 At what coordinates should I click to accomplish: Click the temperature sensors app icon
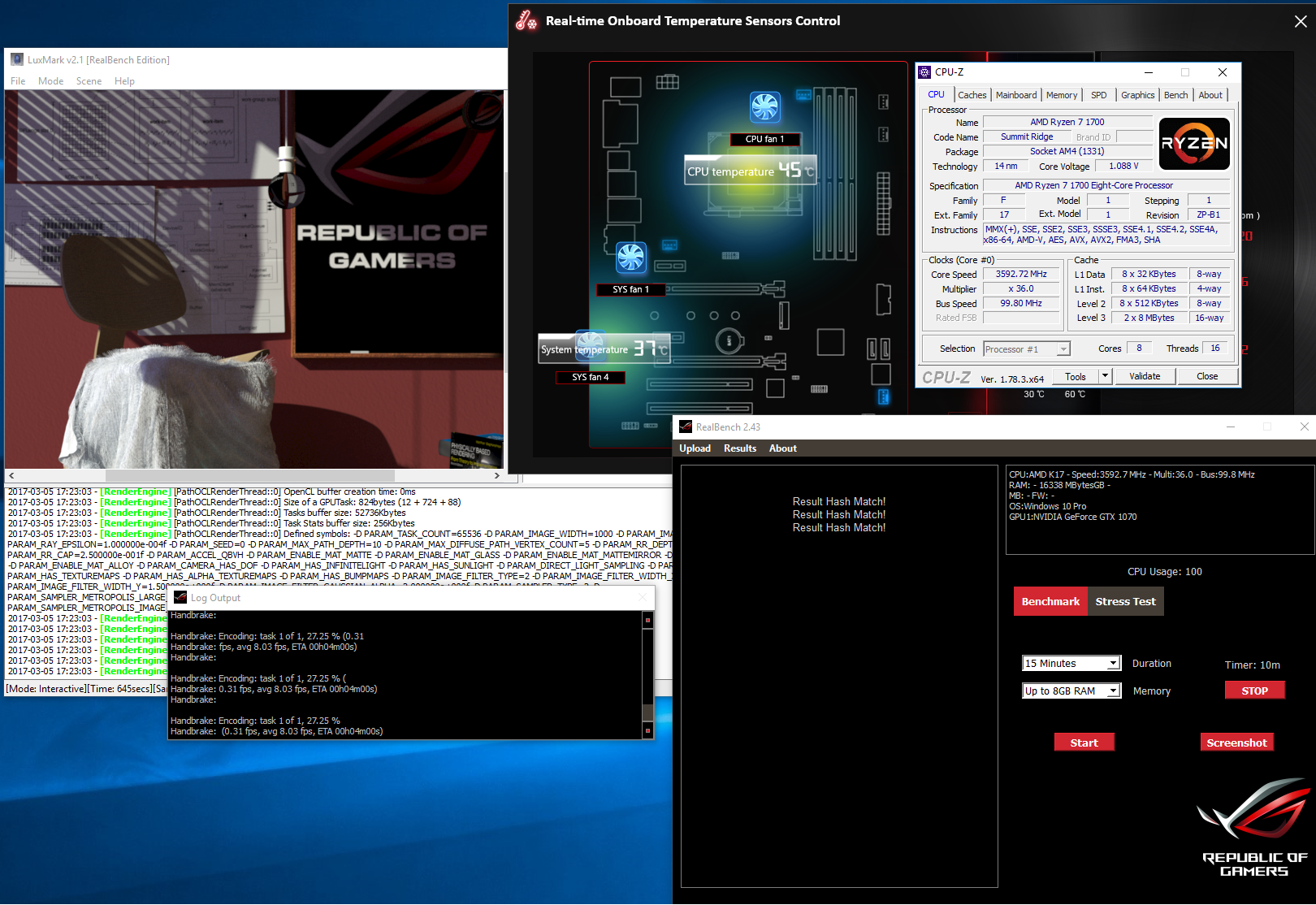point(526,20)
